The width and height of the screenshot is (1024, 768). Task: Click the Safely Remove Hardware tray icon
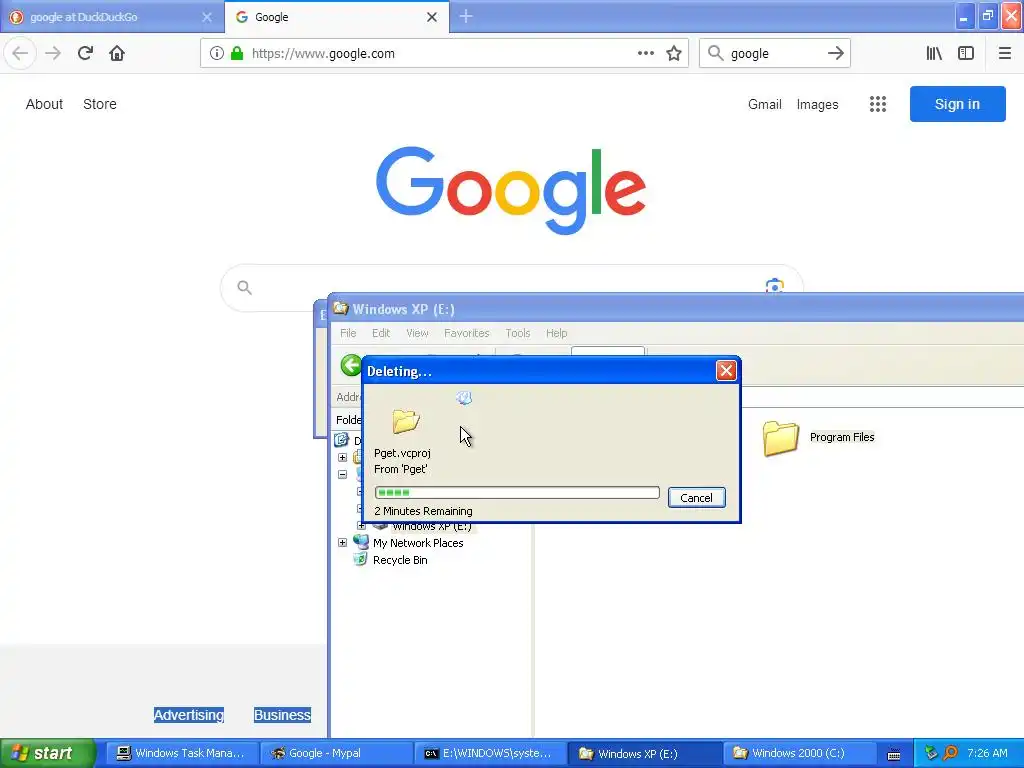click(931, 753)
